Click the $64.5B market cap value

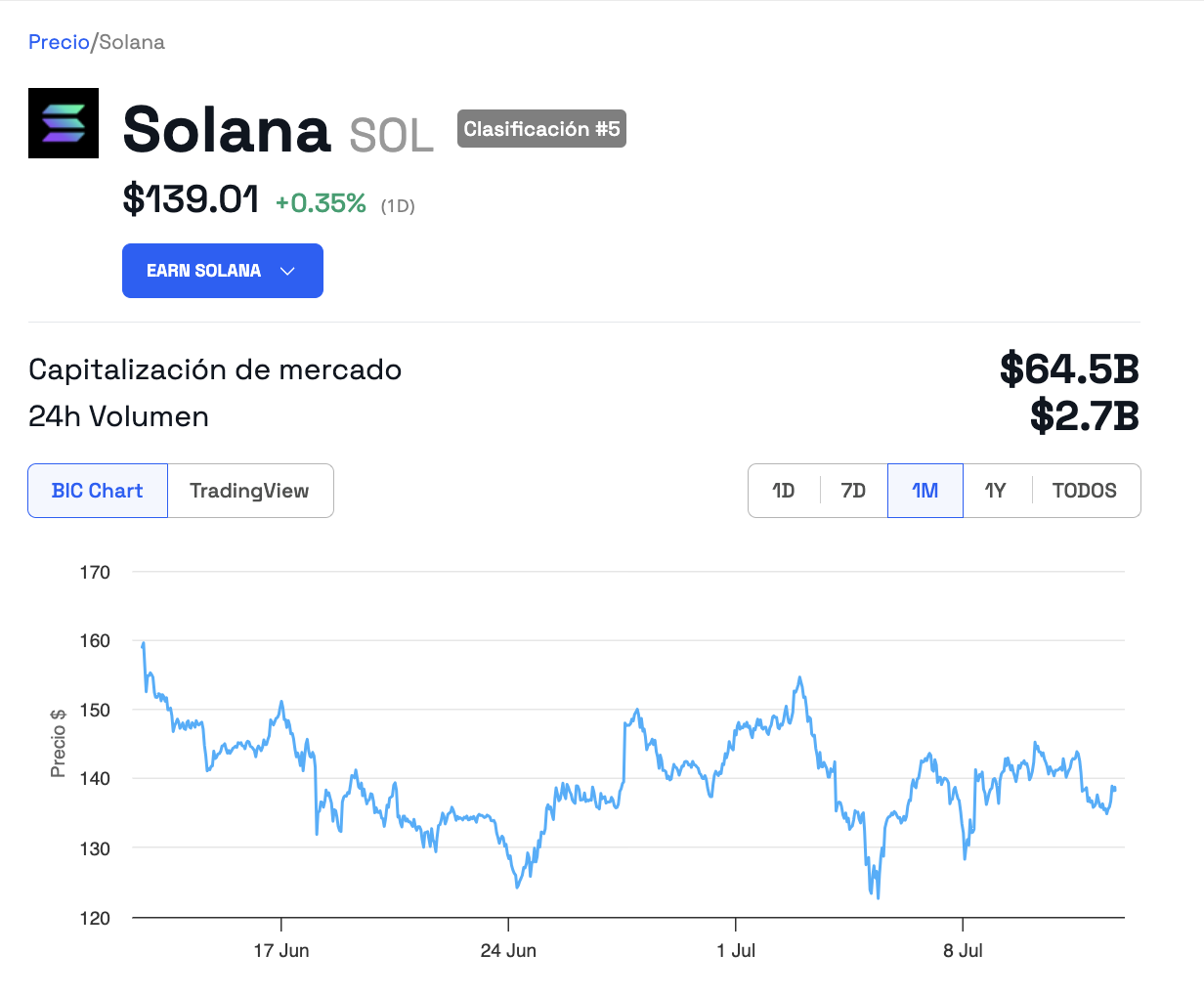[x=1069, y=369]
